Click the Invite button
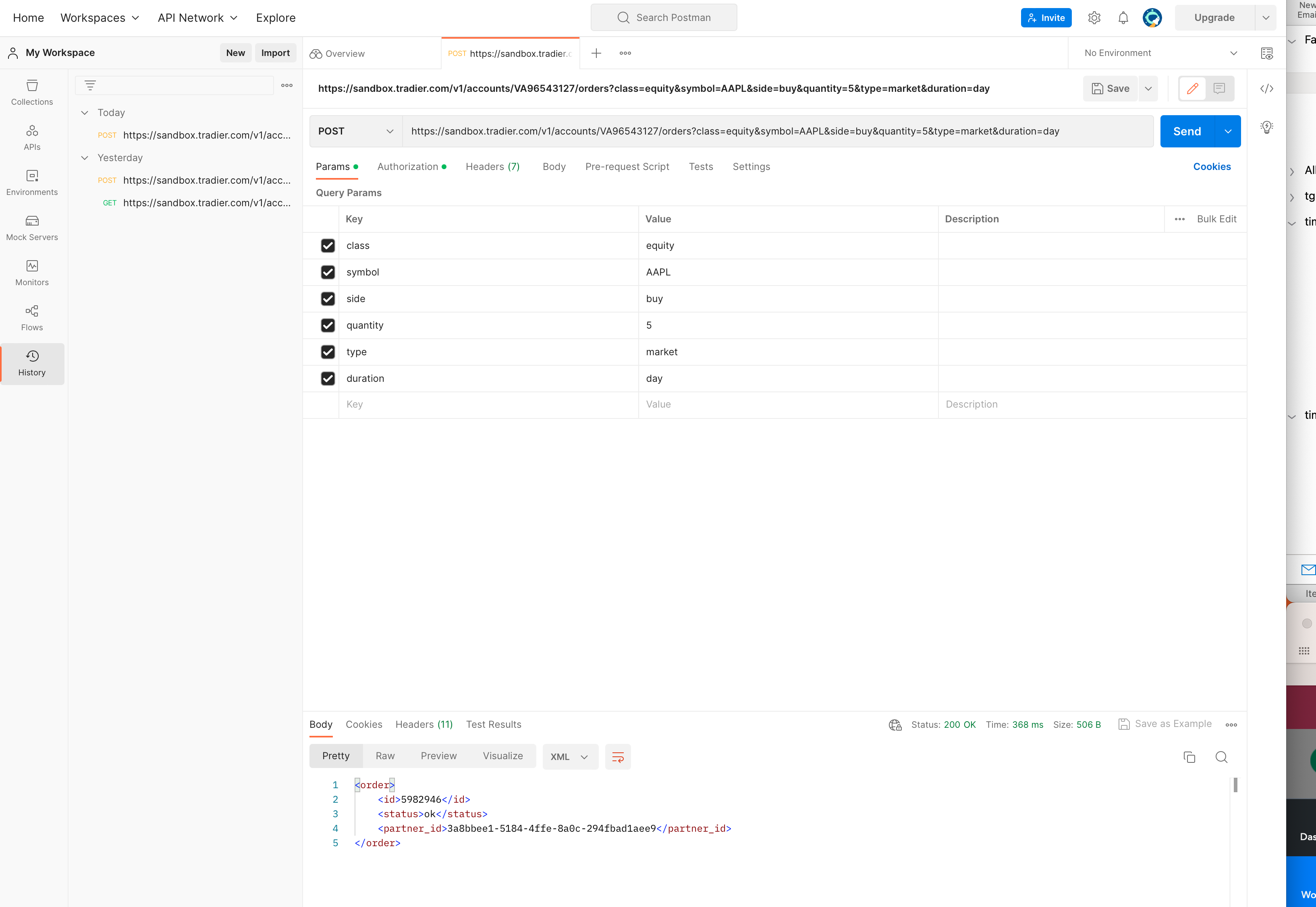 click(x=1046, y=18)
